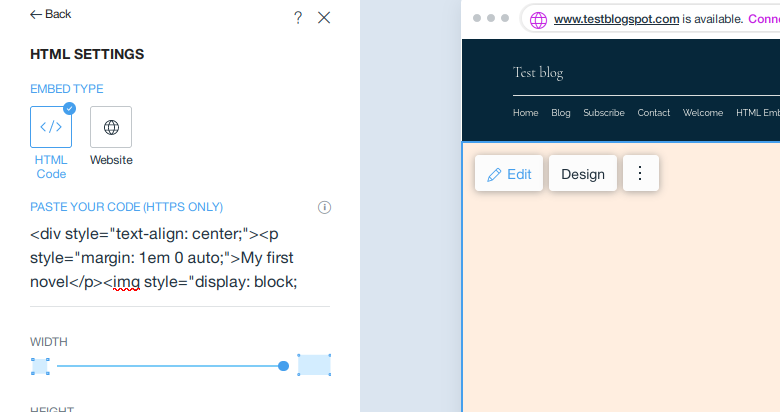Open the Home menu item
The width and height of the screenshot is (780, 412).
point(525,113)
